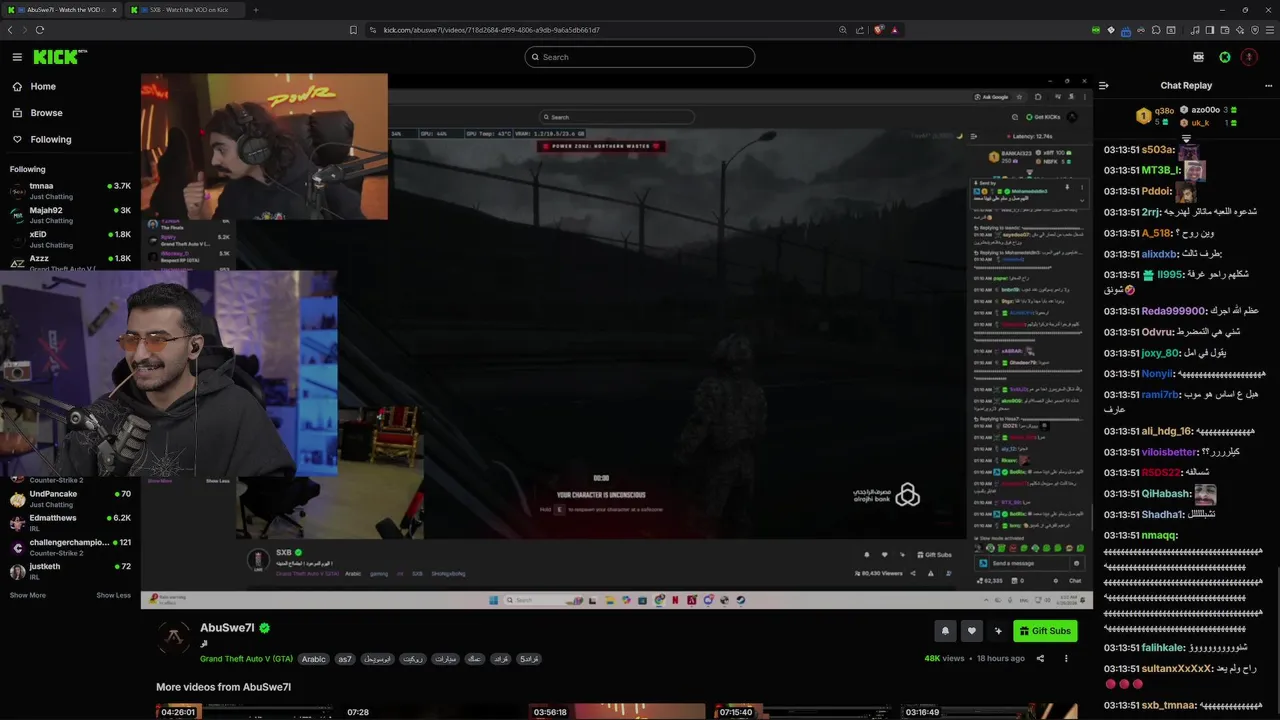Toggle notifications bell for AbuSwe7l
The height and width of the screenshot is (720, 1280).
click(945, 631)
